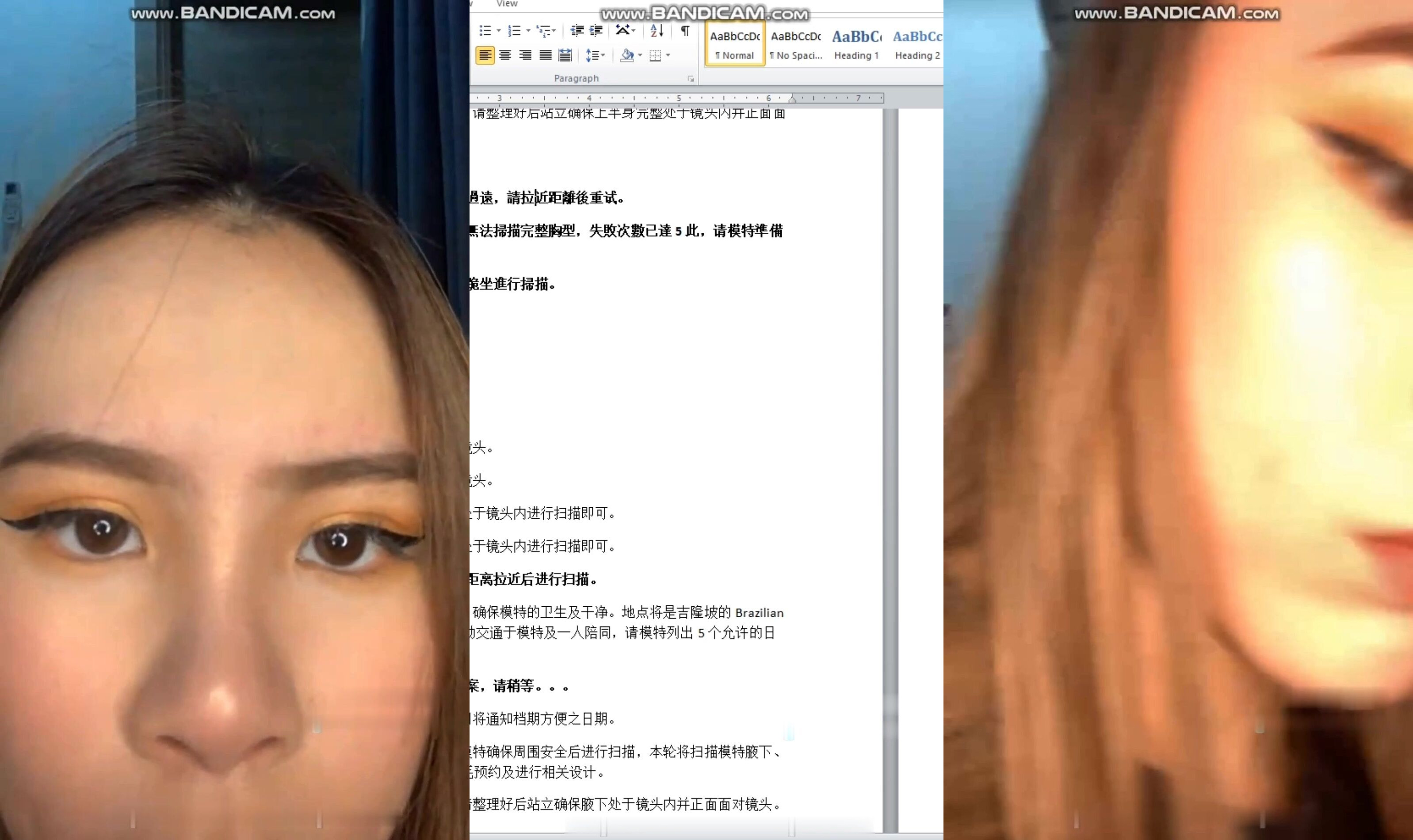This screenshot has height=840, width=1413.
Task: Increase the paragraph indent
Action: pyautogui.click(x=596, y=30)
